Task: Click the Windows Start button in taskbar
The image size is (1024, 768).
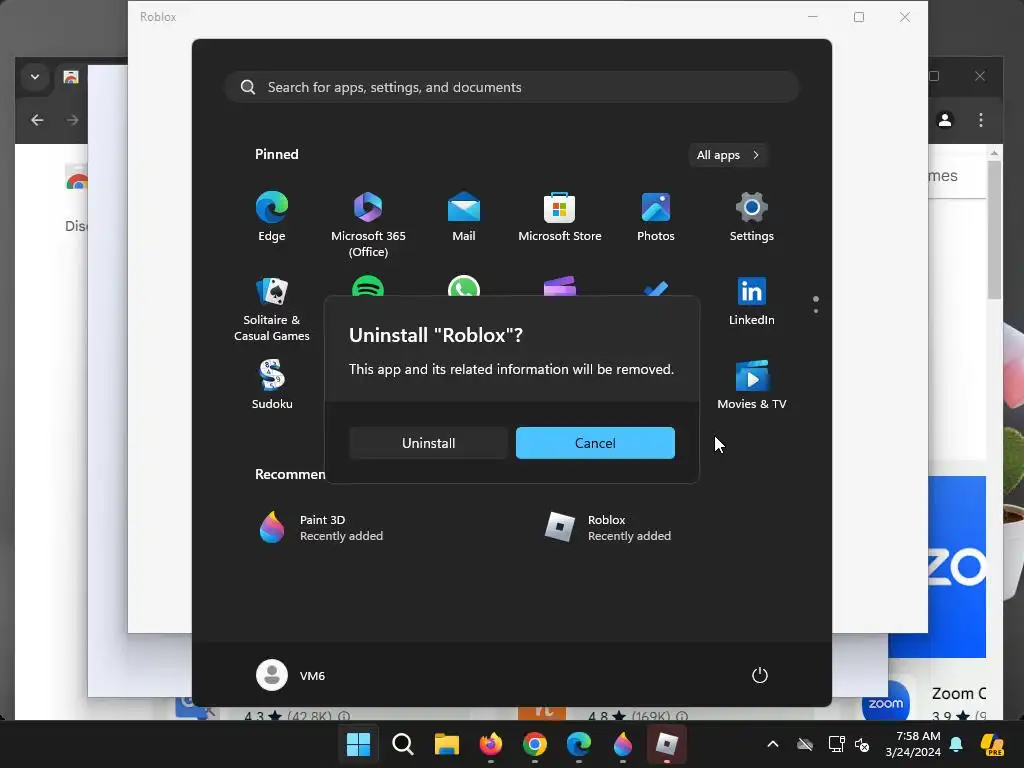Action: pyautogui.click(x=359, y=744)
